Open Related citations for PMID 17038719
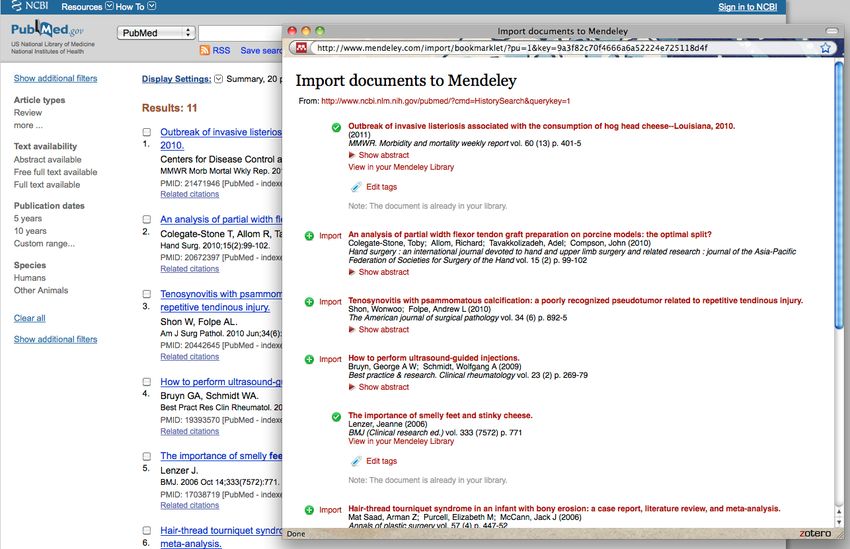This screenshot has width=850, height=549. click(190, 505)
